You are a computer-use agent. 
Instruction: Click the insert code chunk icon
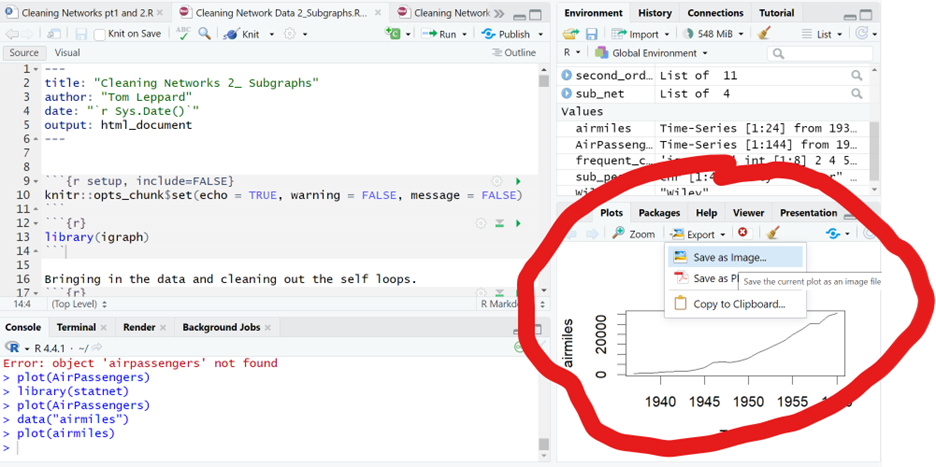[x=392, y=33]
